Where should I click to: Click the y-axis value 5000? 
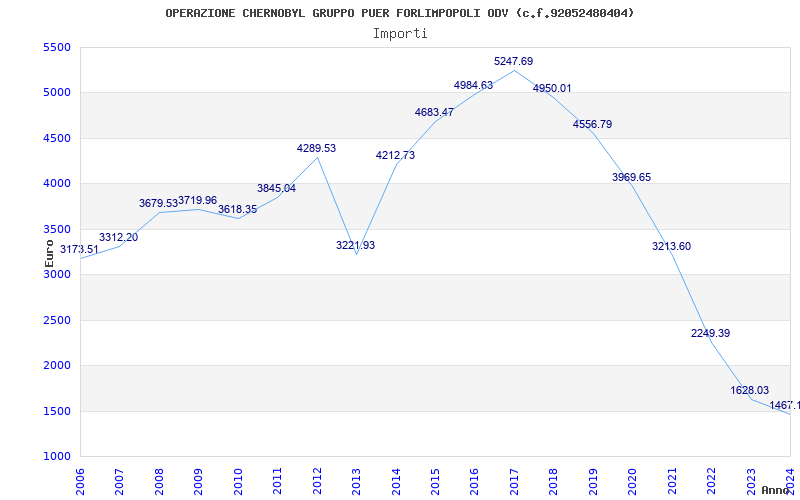57,93
